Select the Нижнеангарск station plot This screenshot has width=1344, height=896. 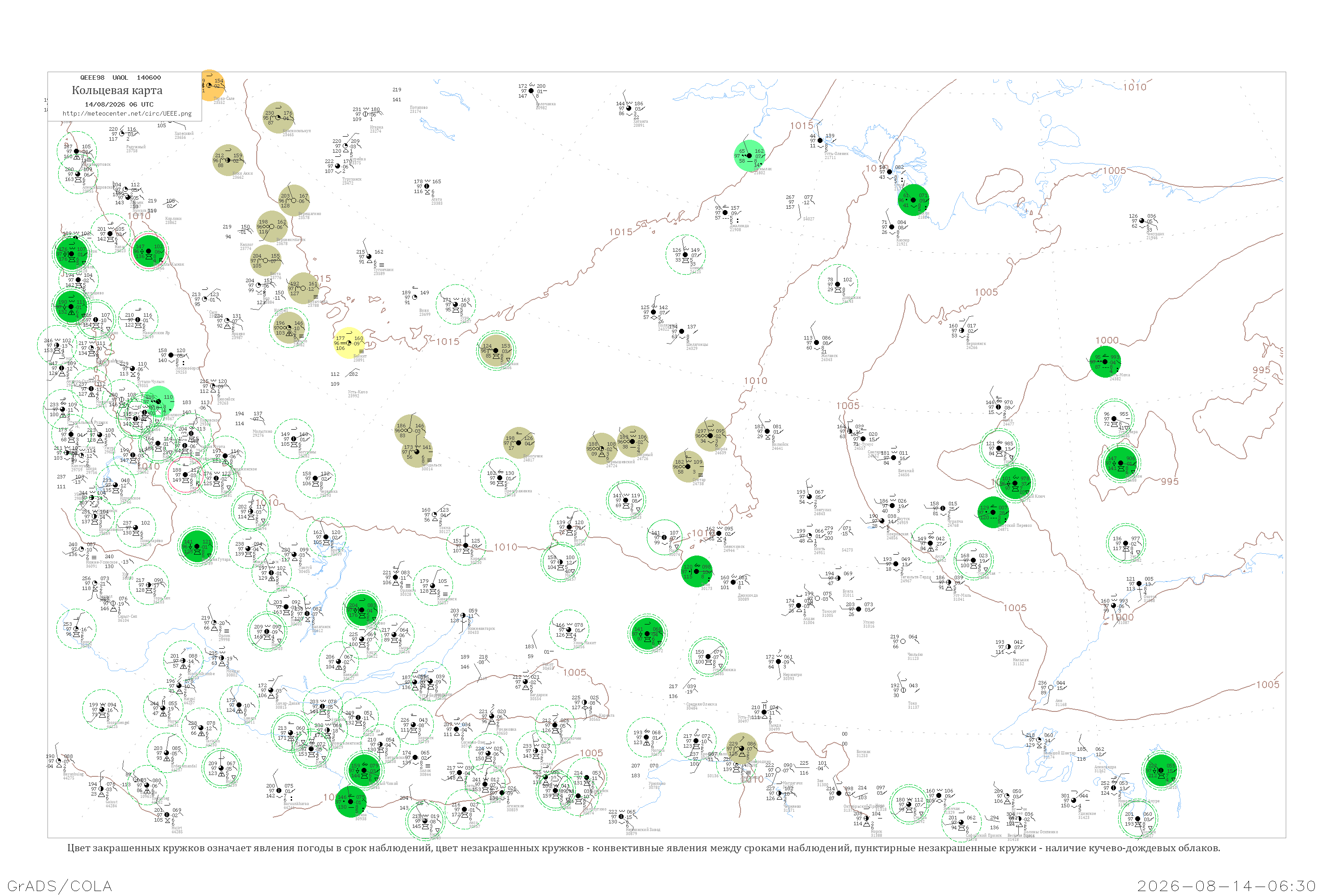462,616
